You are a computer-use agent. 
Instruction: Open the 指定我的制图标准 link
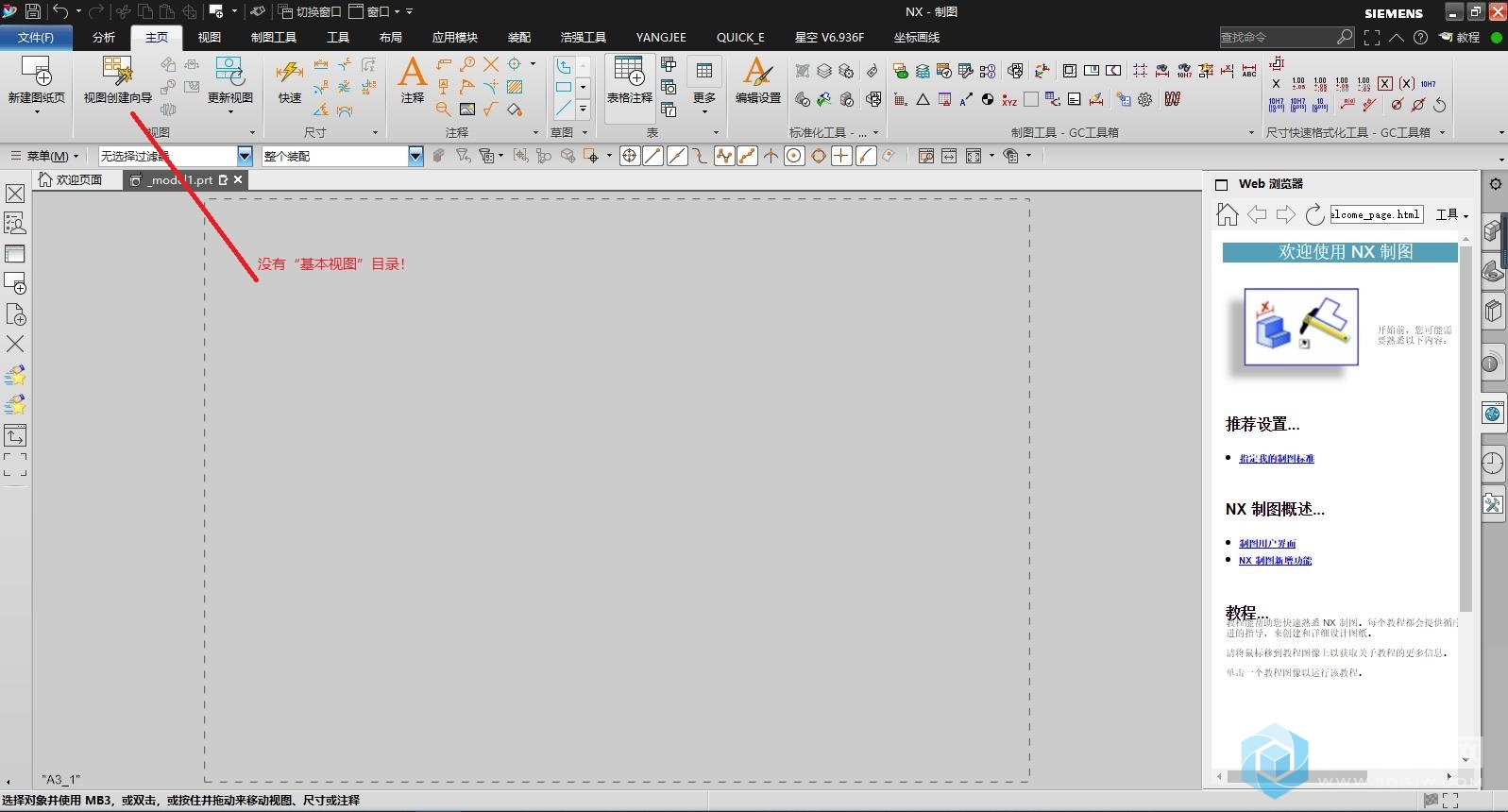coord(1277,459)
